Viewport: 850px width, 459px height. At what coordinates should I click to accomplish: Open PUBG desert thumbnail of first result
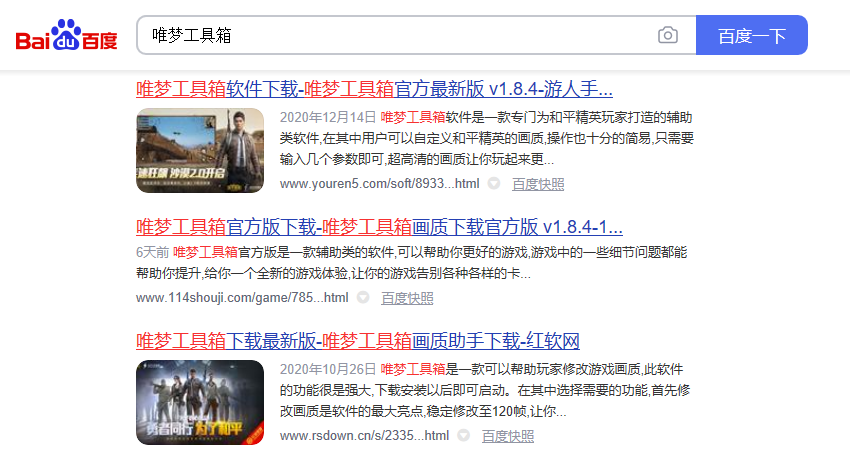(x=199, y=150)
